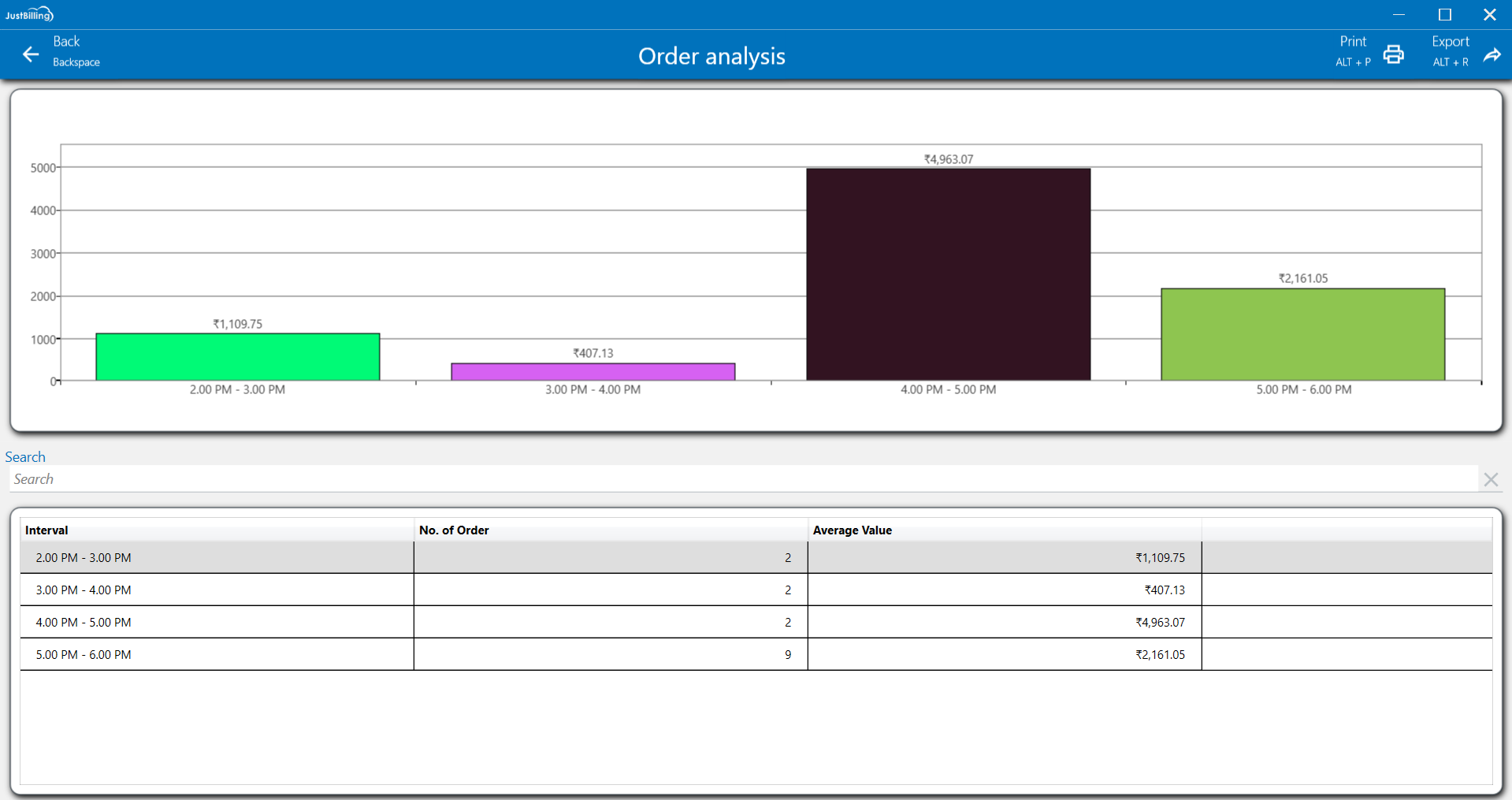1512x800 pixels.
Task: Click the export share arrow icon
Action: [1492, 54]
